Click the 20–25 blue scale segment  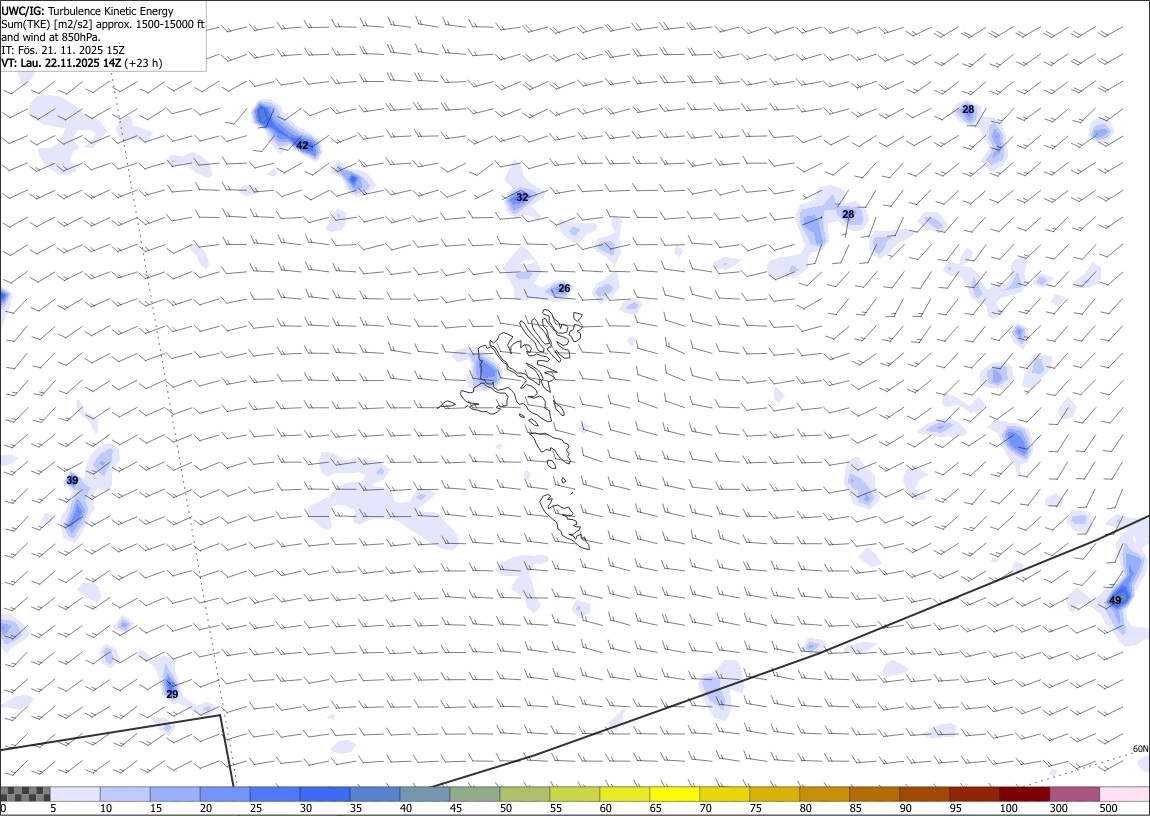(x=224, y=794)
